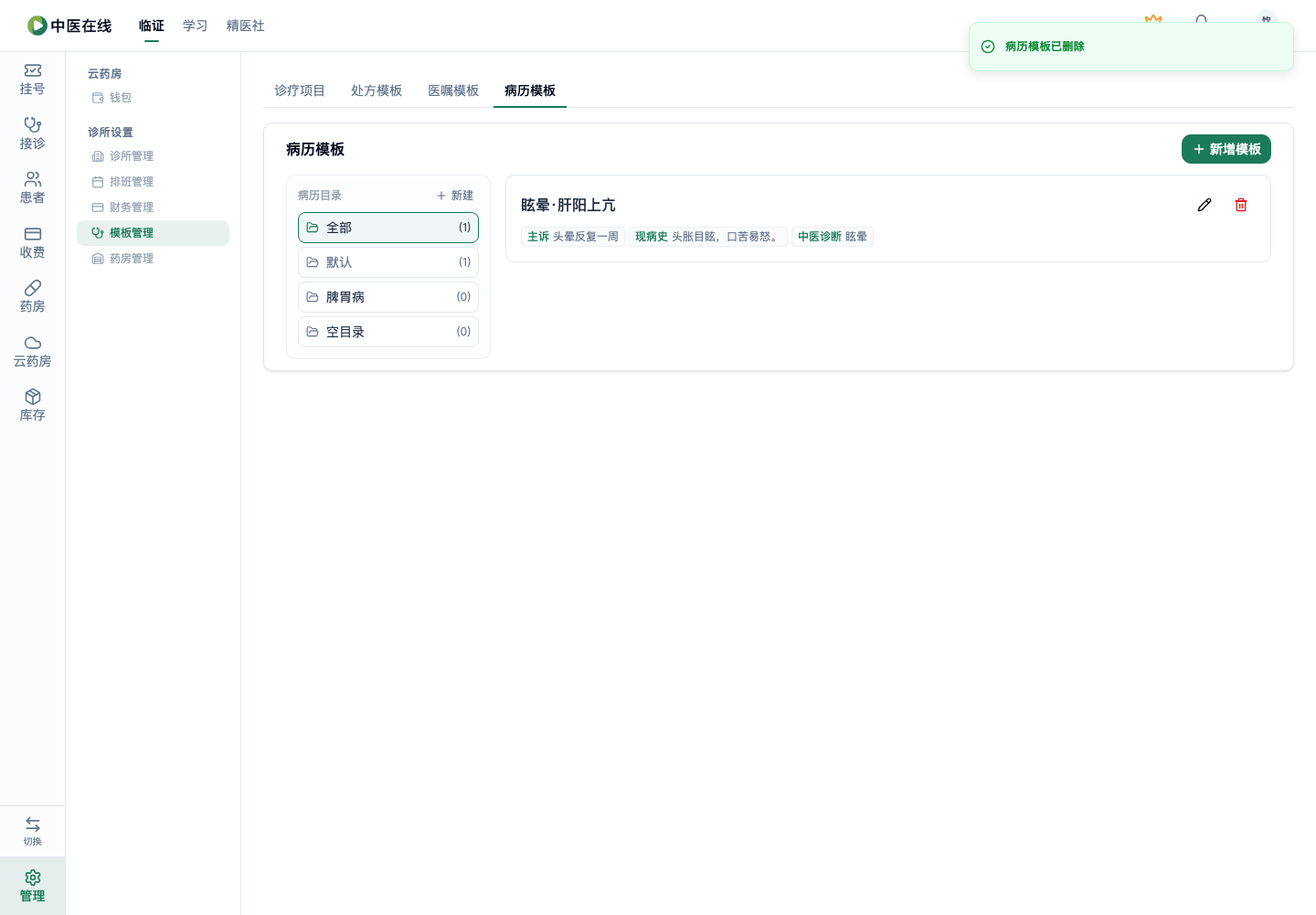The image size is (1316, 915).
Task: Click the 现病史 头胀目眩 tag
Action: [x=708, y=237]
